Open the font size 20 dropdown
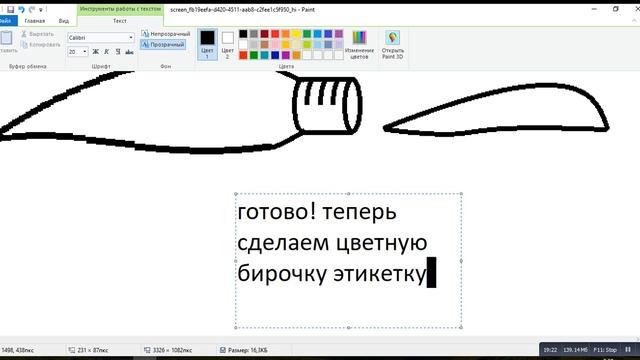This screenshot has height=360, width=640. pyautogui.click(x=84, y=52)
